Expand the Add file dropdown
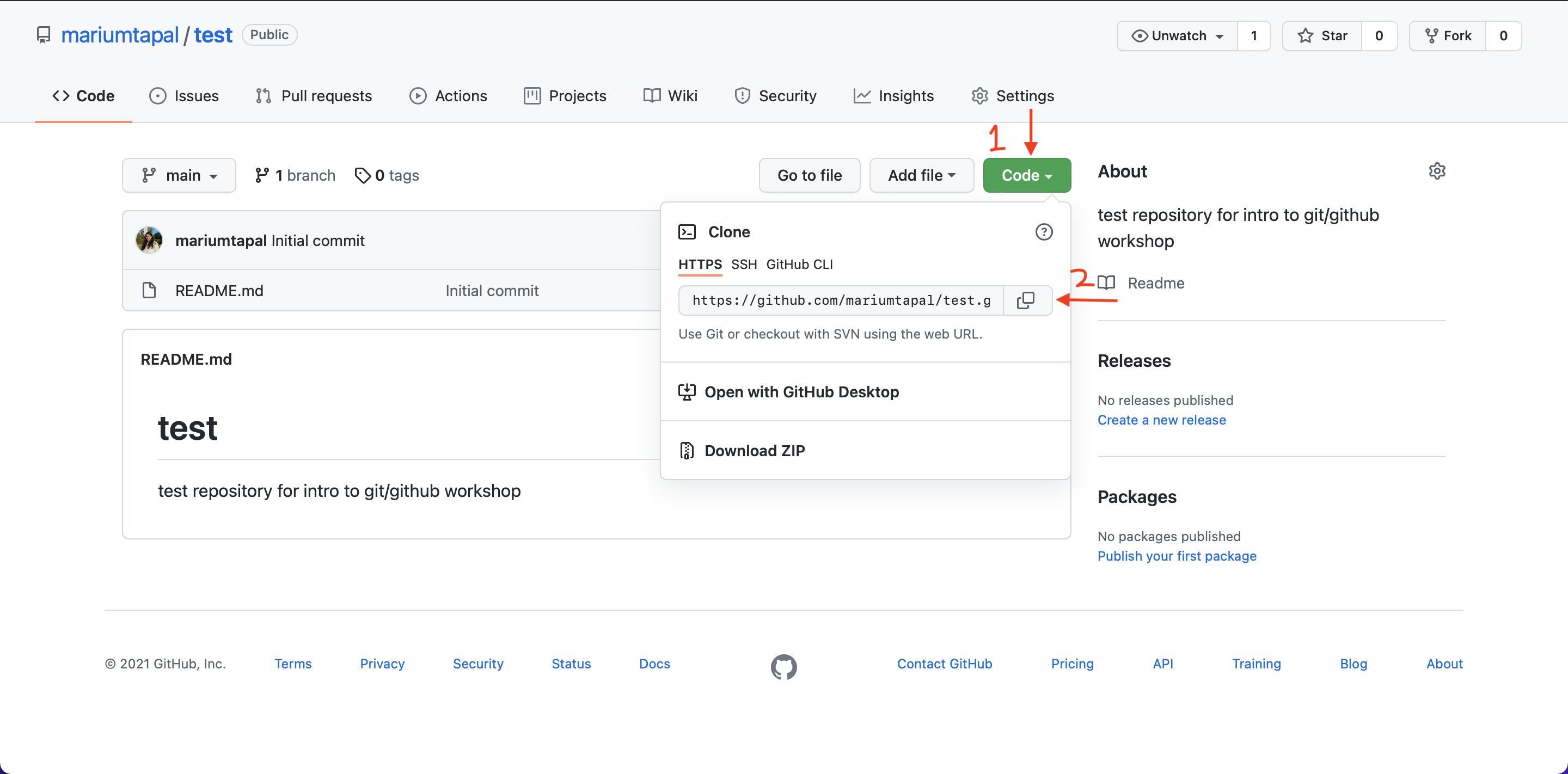 922,175
